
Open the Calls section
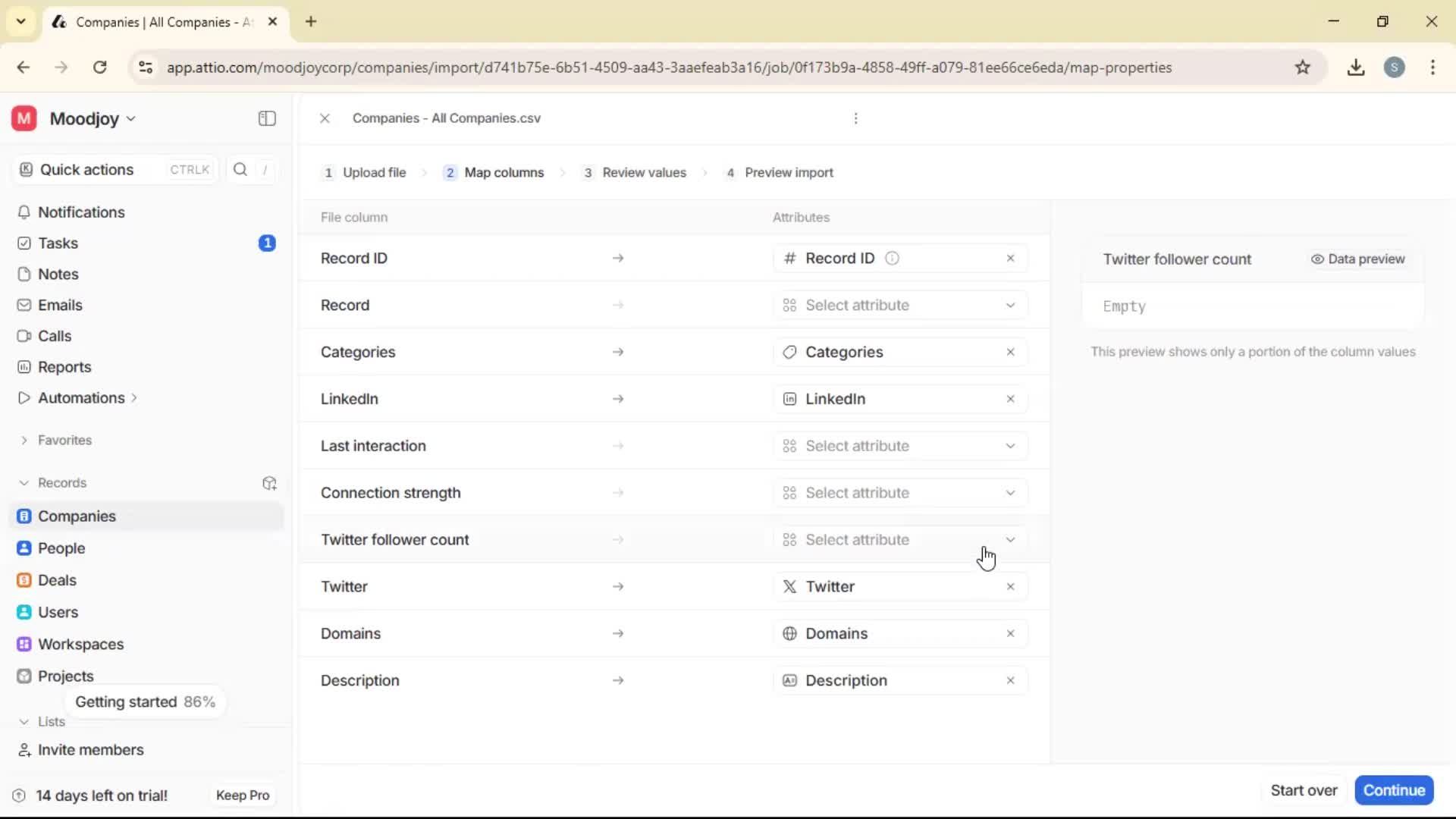pos(54,336)
